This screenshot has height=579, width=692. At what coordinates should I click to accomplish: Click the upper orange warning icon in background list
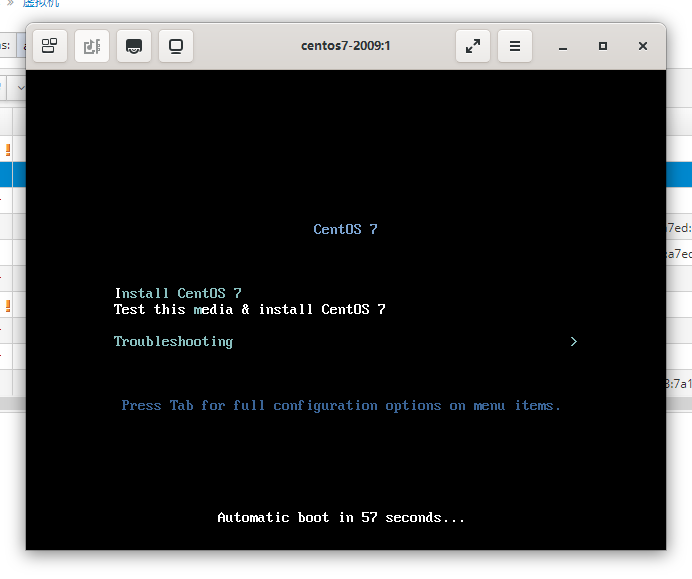coord(8,150)
